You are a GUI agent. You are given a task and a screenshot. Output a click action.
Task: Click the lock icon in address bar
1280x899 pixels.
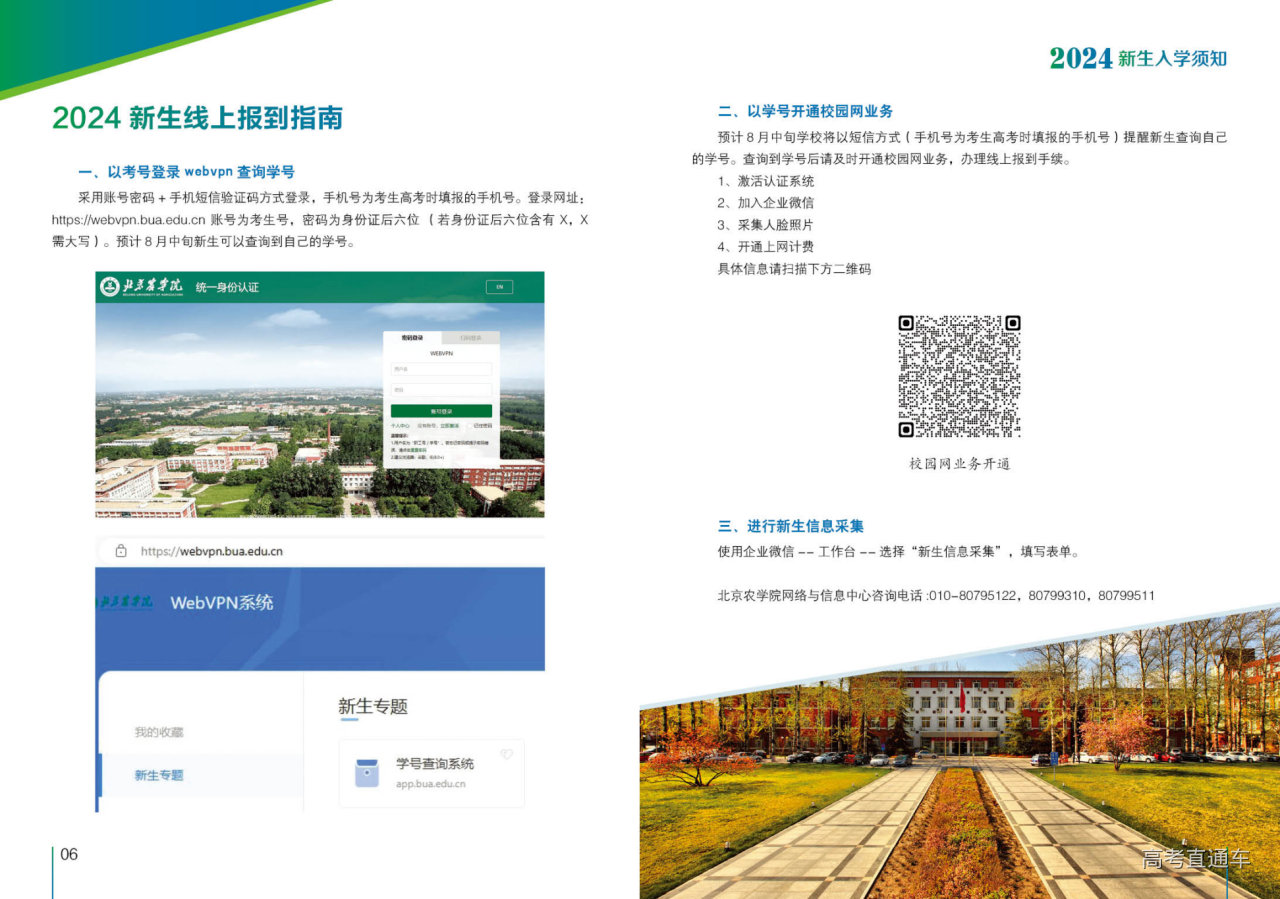(x=121, y=551)
